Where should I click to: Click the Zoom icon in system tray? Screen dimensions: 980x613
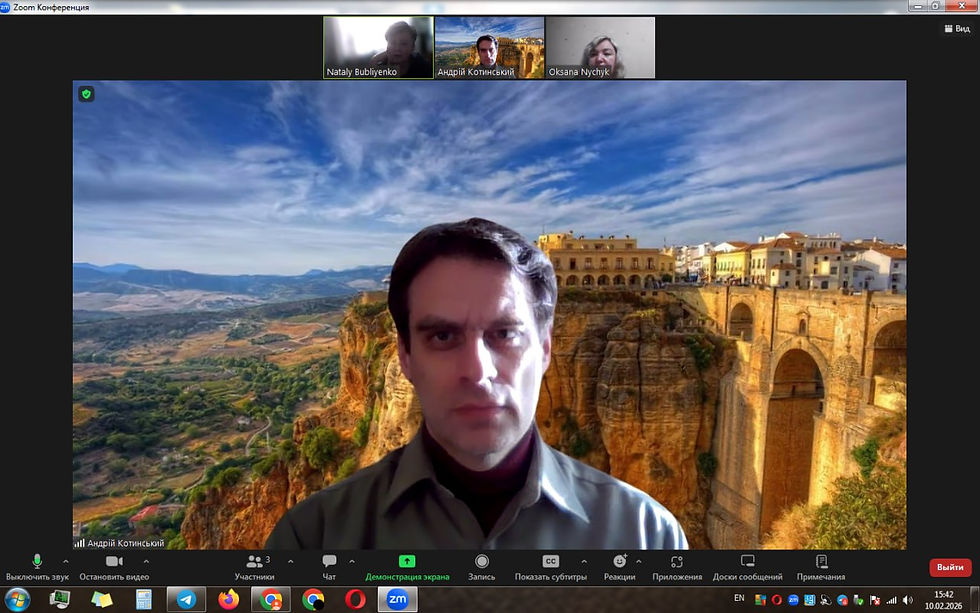(793, 600)
